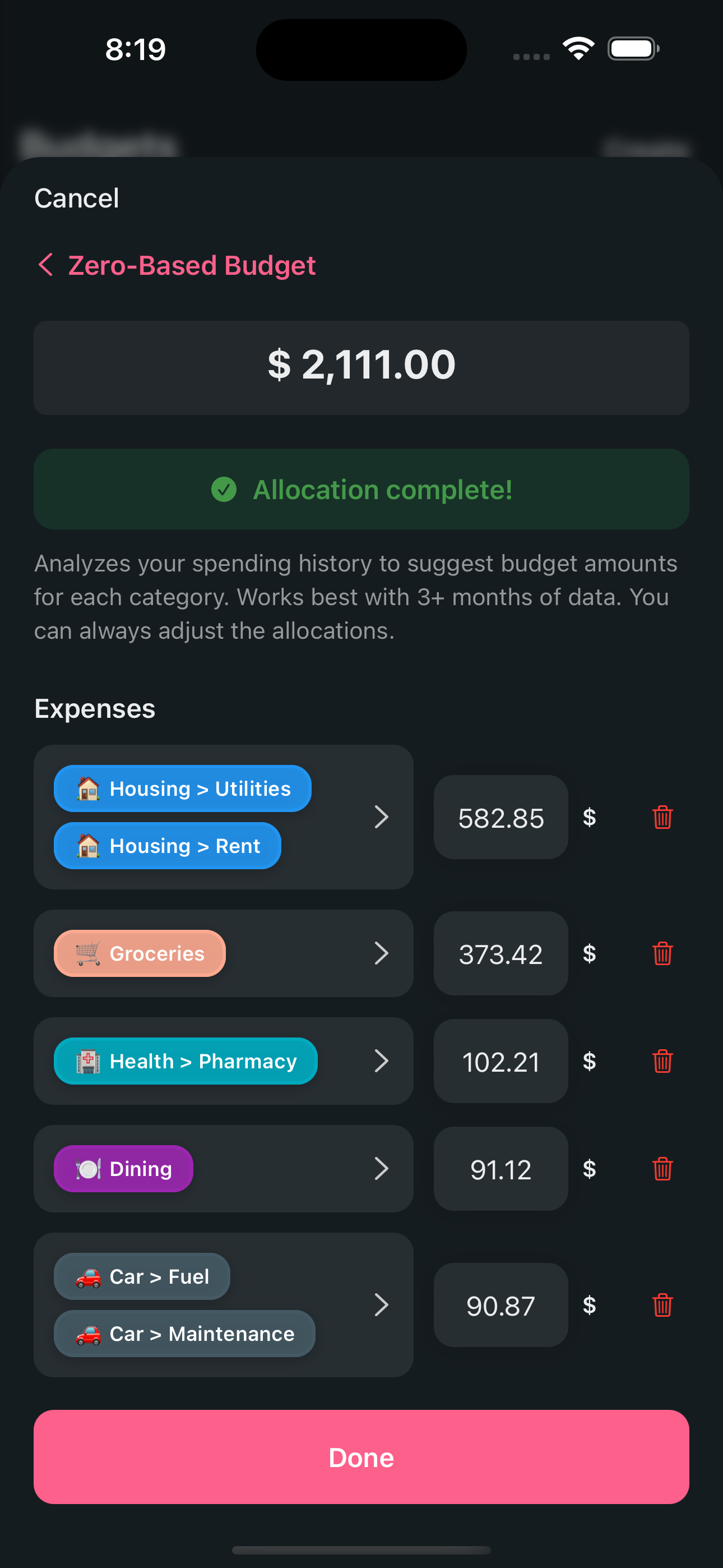Expand the Car category group
The height and width of the screenshot is (1568, 723).
click(382, 1305)
